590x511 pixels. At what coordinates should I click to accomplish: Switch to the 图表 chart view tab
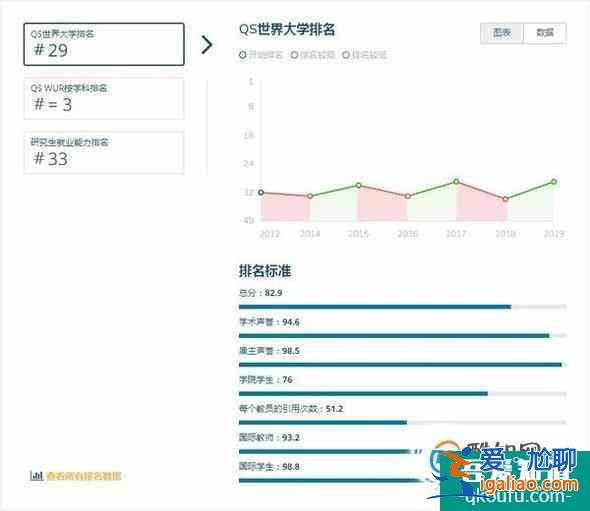pos(502,33)
